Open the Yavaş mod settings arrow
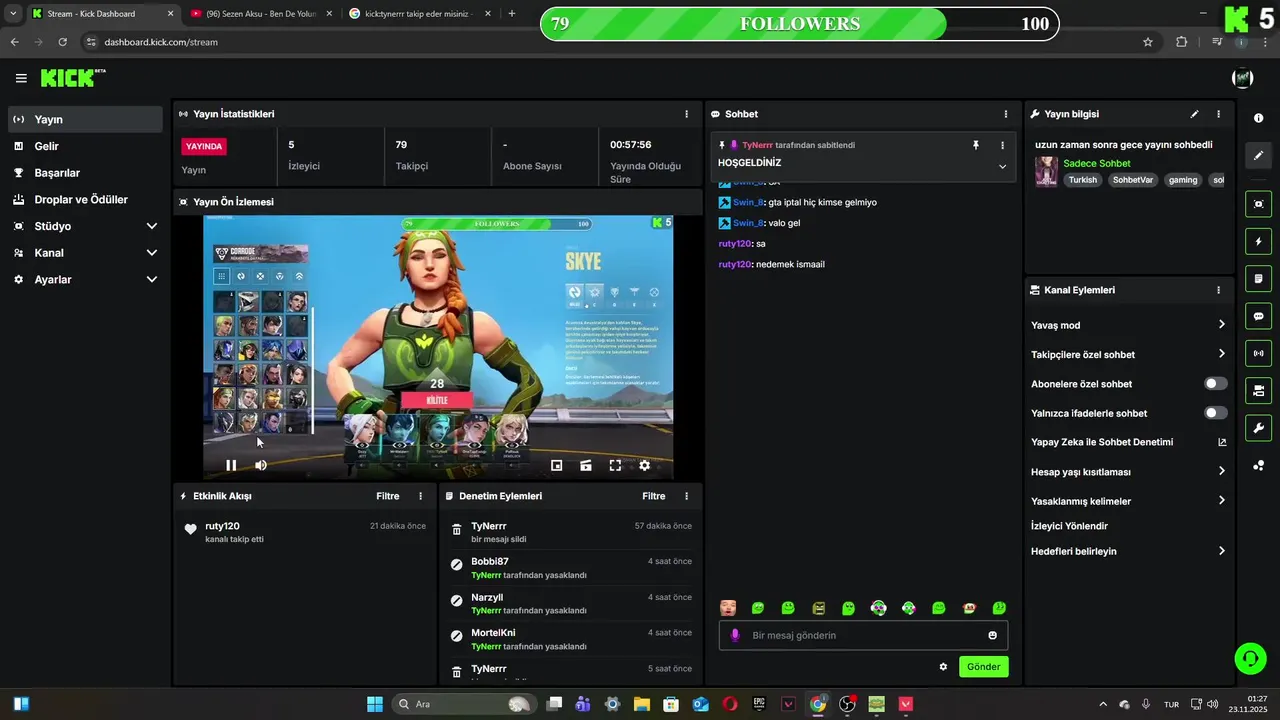 1221,325
